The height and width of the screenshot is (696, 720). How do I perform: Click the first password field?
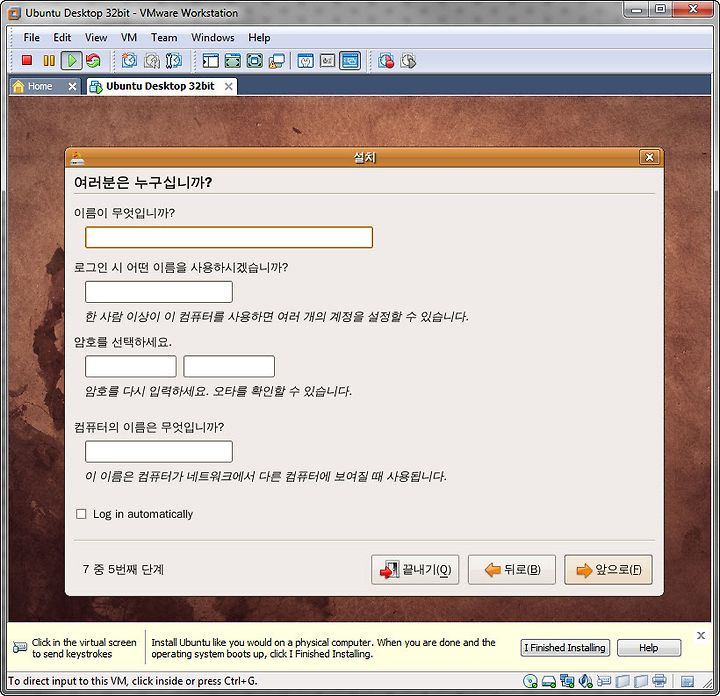point(131,366)
